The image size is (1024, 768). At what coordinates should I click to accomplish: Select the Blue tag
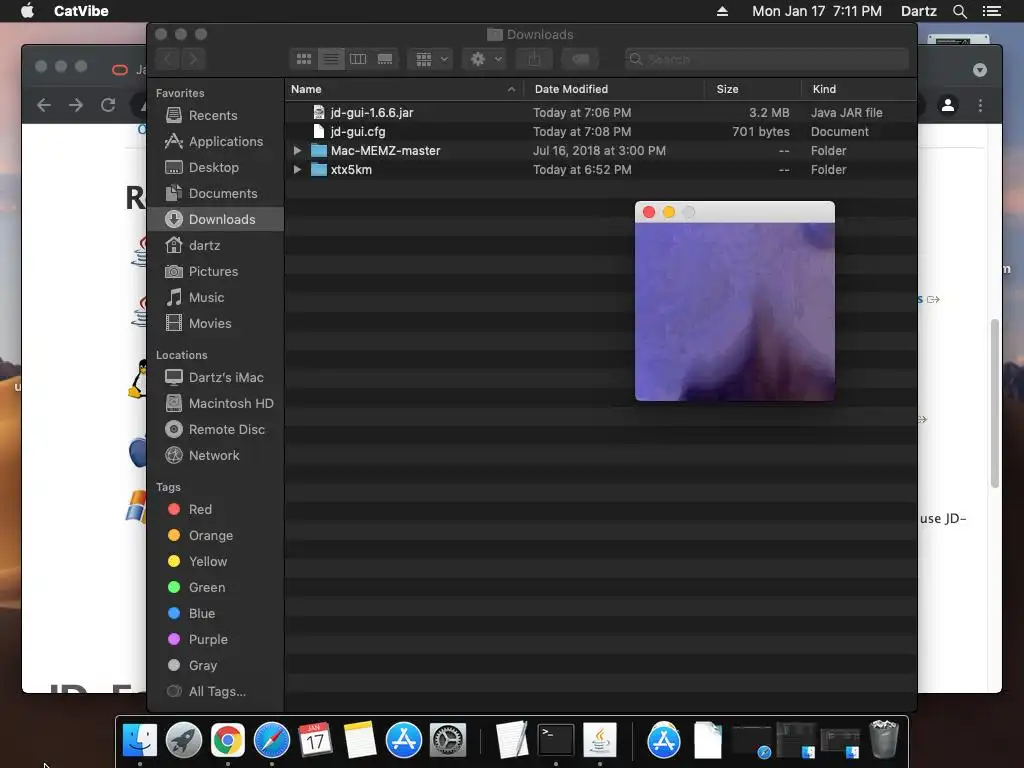pyautogui.click(x=216, y=614)
